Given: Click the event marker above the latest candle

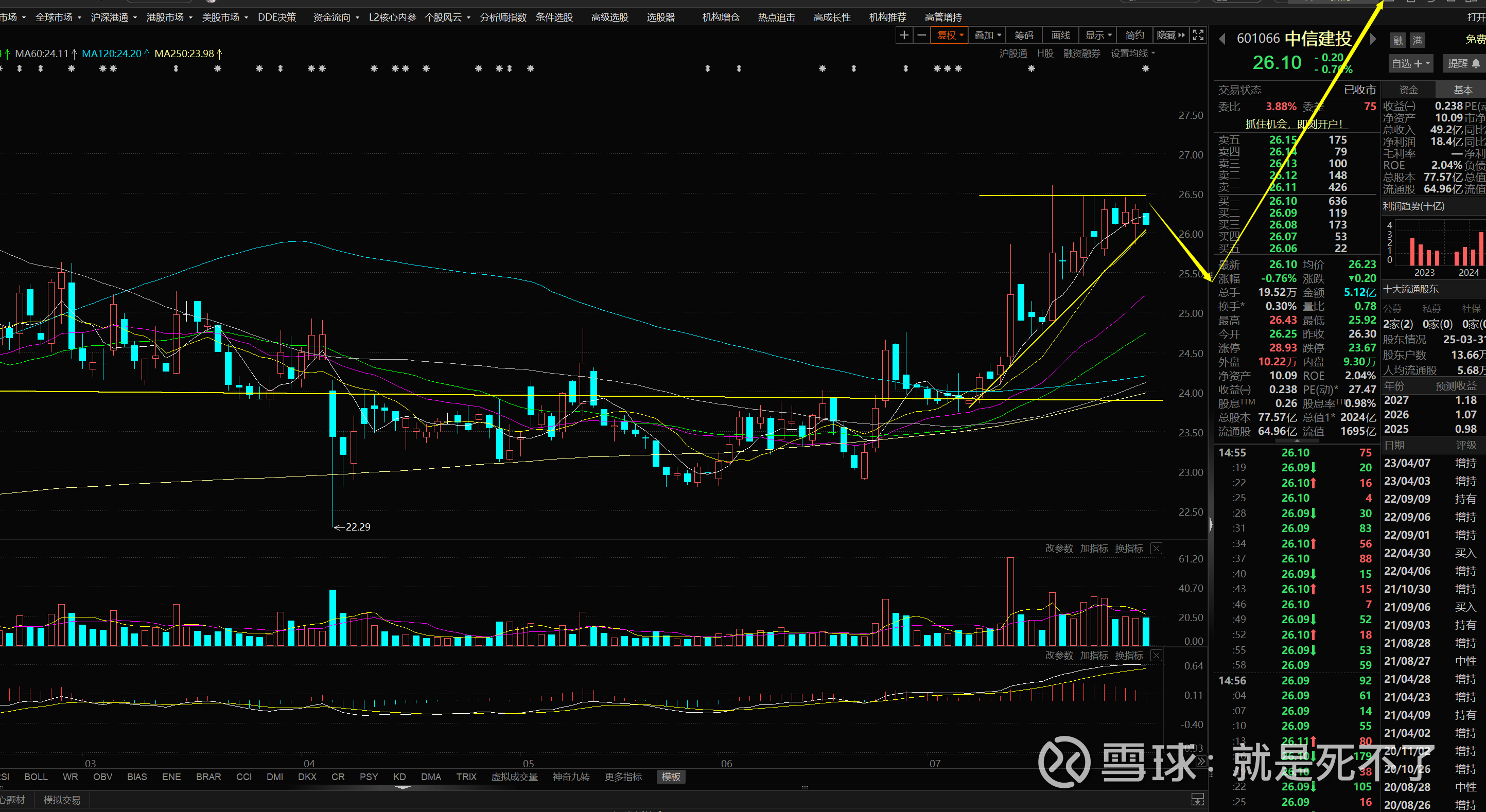Looking at the screenshot, I should [x=1146, y=68].
